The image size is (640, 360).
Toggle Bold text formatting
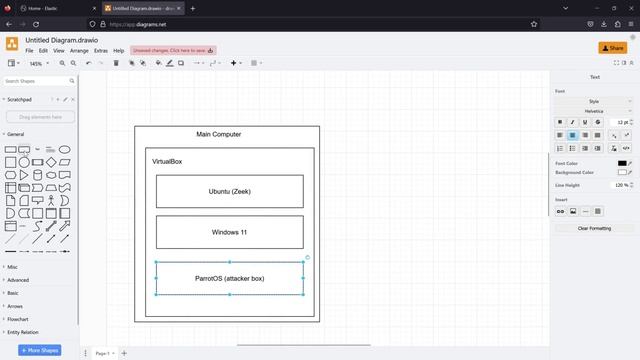(x=560, y=122)
